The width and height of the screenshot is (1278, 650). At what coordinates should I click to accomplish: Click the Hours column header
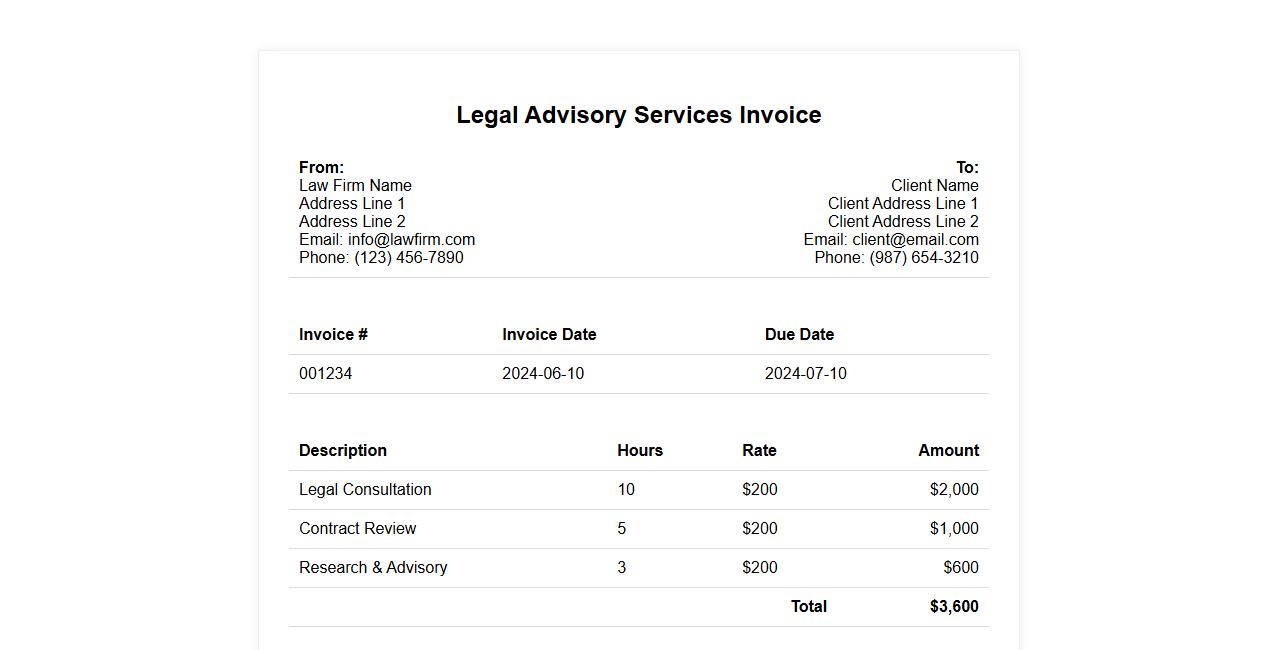640,451
